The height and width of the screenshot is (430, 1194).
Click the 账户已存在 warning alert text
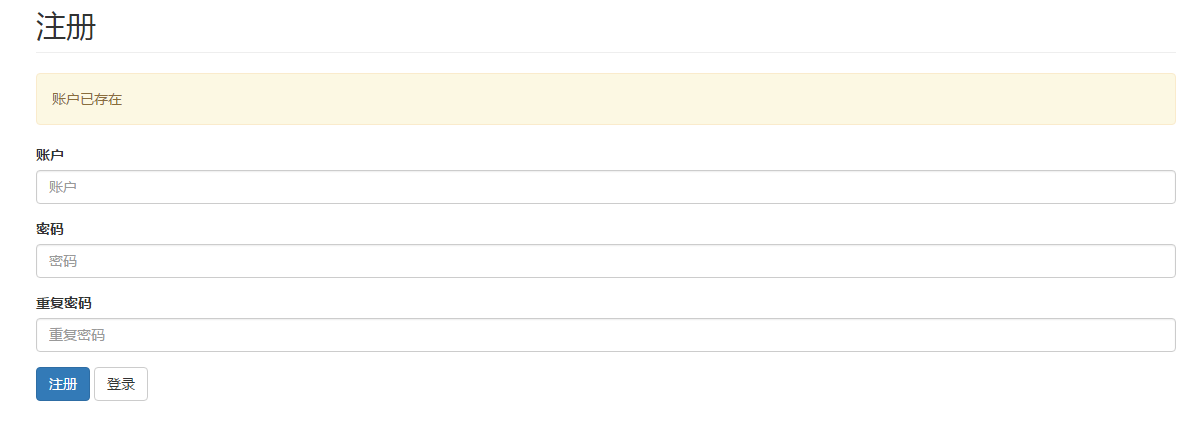(x=87, y=99)
